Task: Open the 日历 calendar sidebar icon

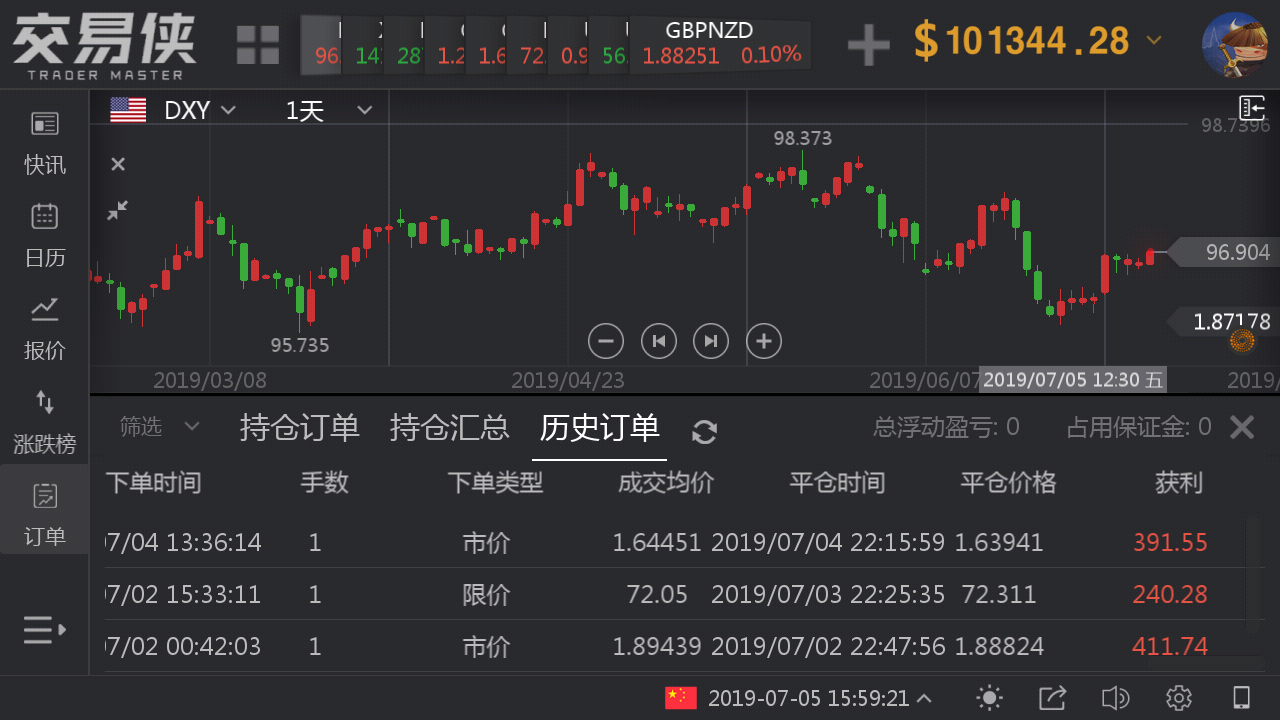Action: [45, 235]
